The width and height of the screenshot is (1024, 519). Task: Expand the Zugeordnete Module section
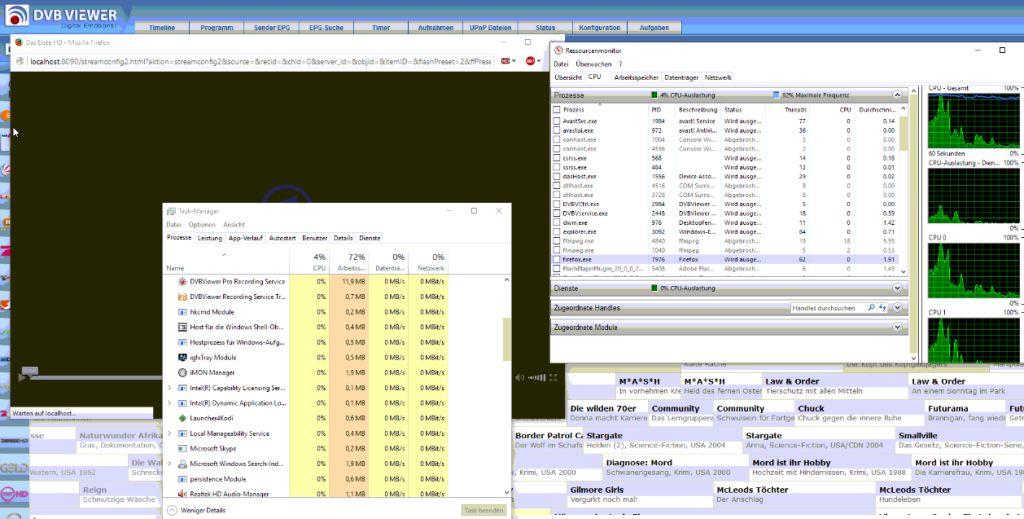[x=897, y=327]
